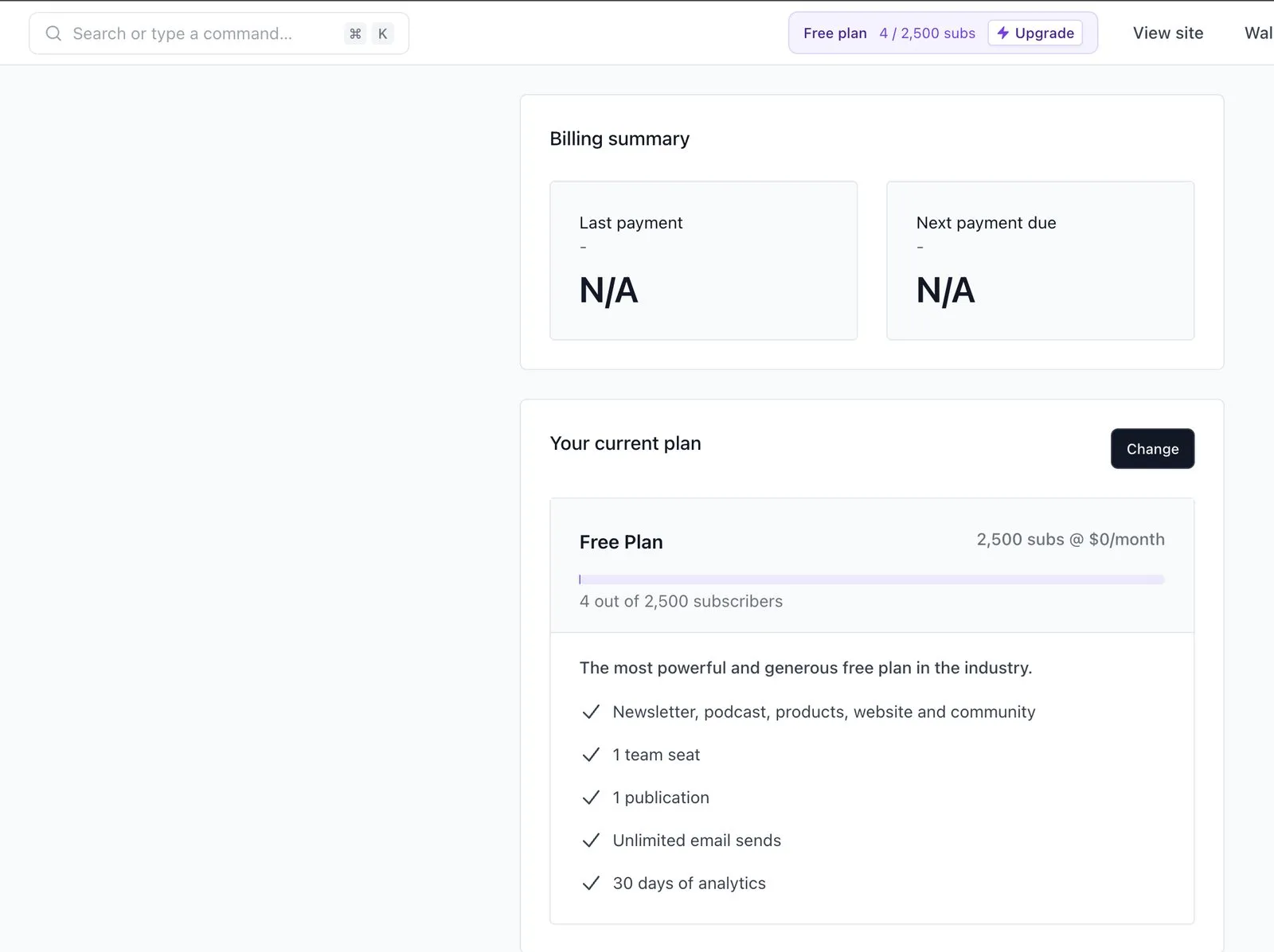This screenshot has height=952, width=1274.
Task: Click the command key shortcut badge
Action: click(355, 33)
